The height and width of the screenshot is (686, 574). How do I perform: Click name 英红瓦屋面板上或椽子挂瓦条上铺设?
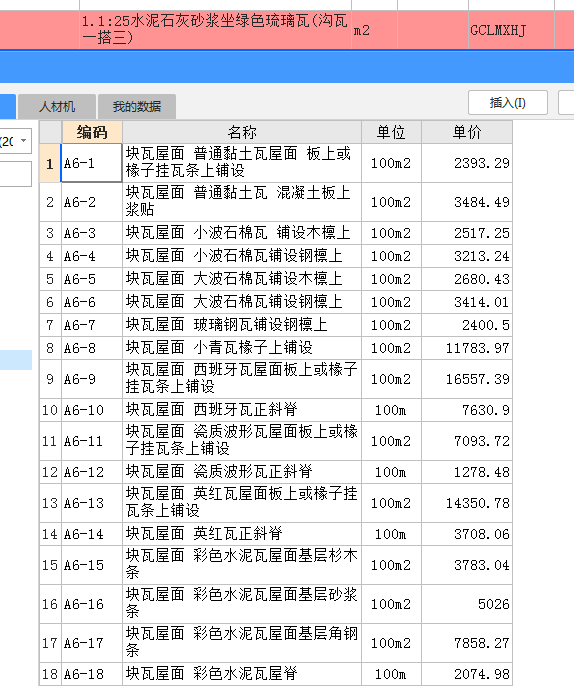[242, 503]
